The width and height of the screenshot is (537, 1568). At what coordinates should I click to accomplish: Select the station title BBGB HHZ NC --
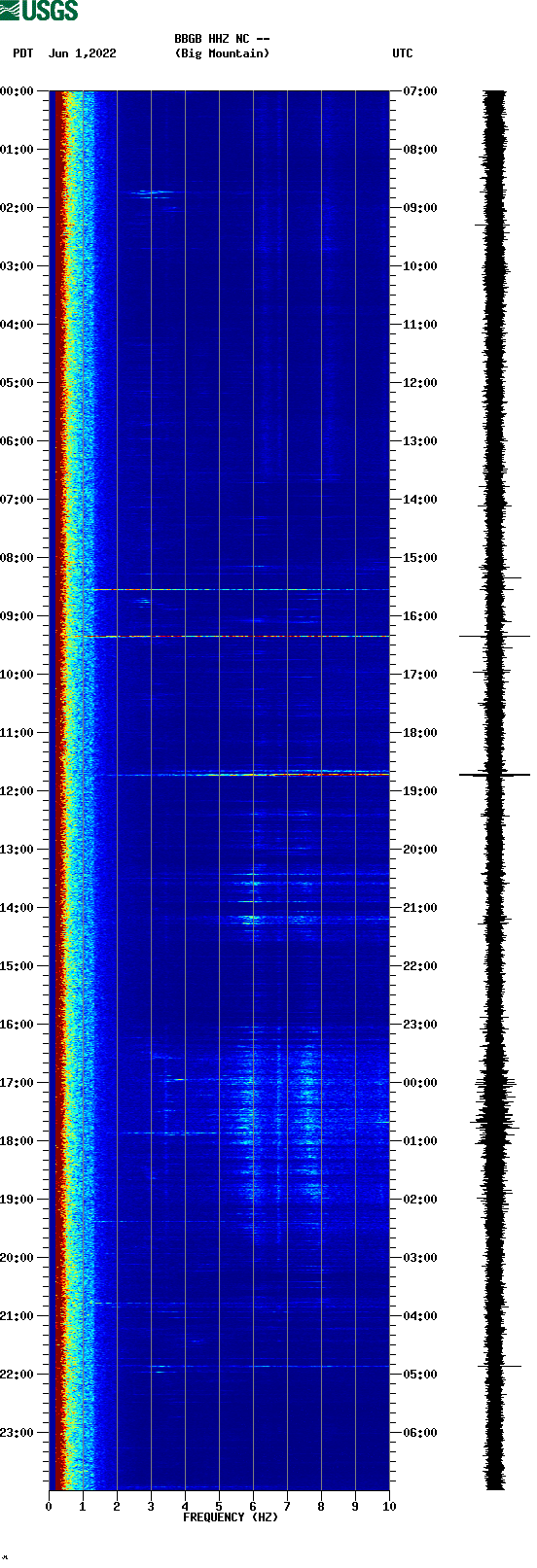point(222,39)
